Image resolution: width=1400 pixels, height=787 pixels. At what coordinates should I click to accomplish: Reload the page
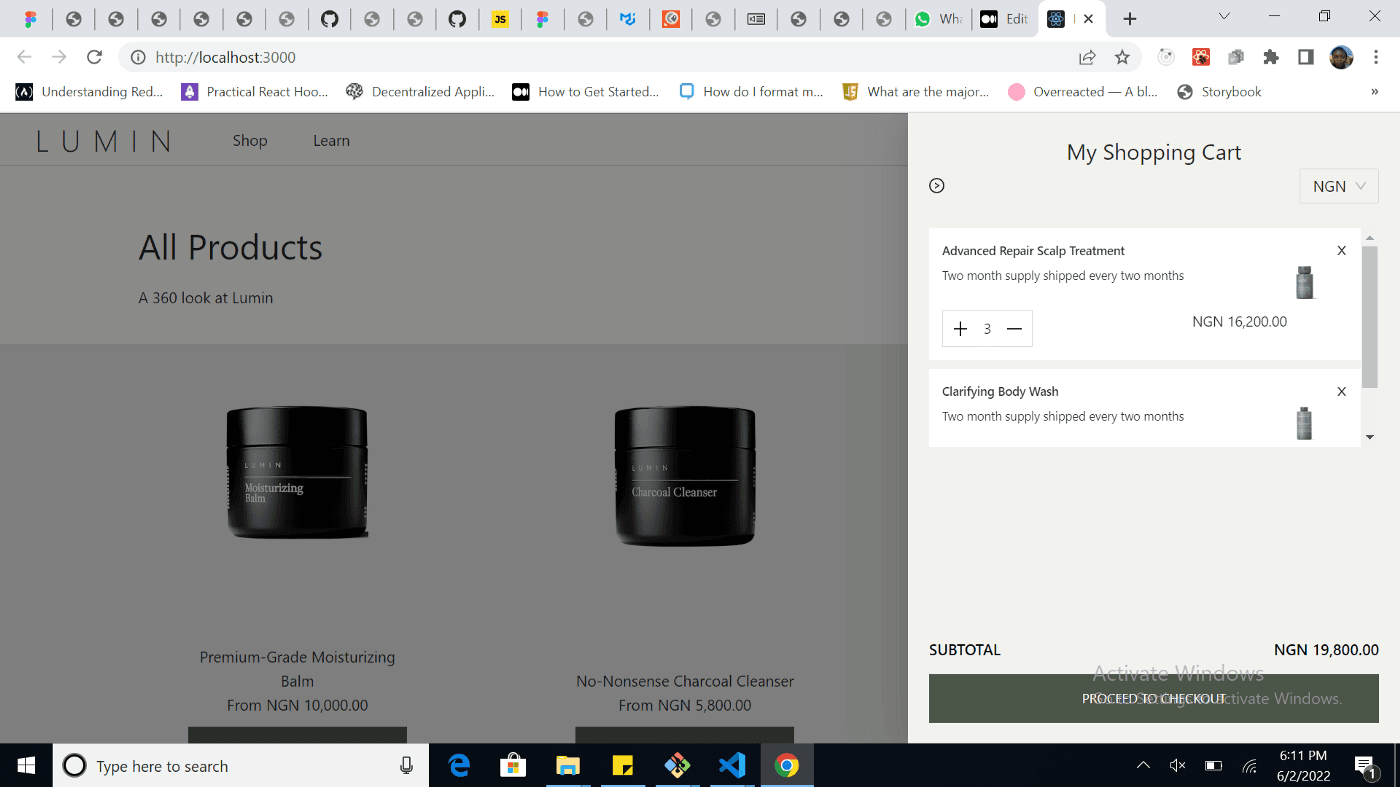coord(94,58)
